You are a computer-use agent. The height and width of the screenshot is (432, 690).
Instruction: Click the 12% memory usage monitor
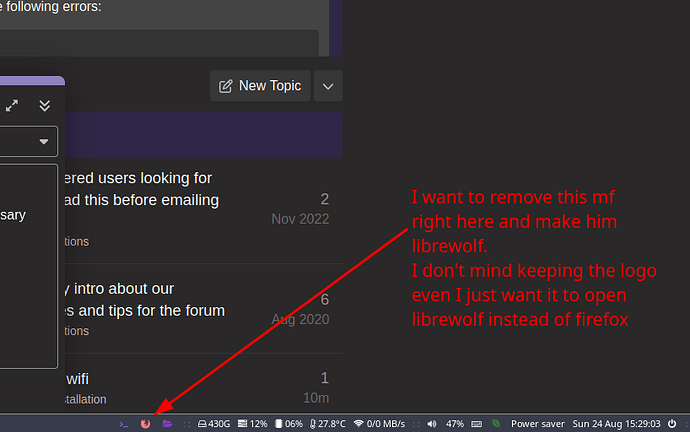click(252, 423)
